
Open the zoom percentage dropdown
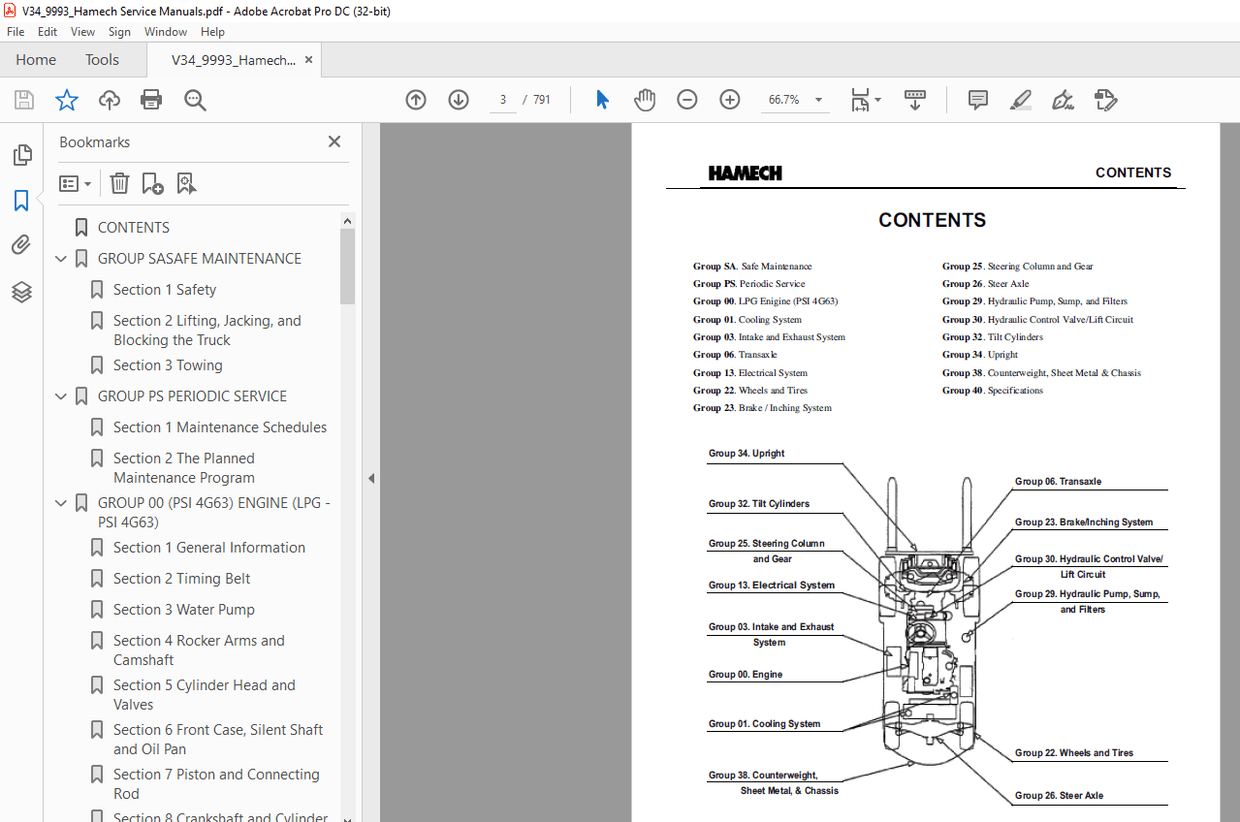click(x=817, y=100)
